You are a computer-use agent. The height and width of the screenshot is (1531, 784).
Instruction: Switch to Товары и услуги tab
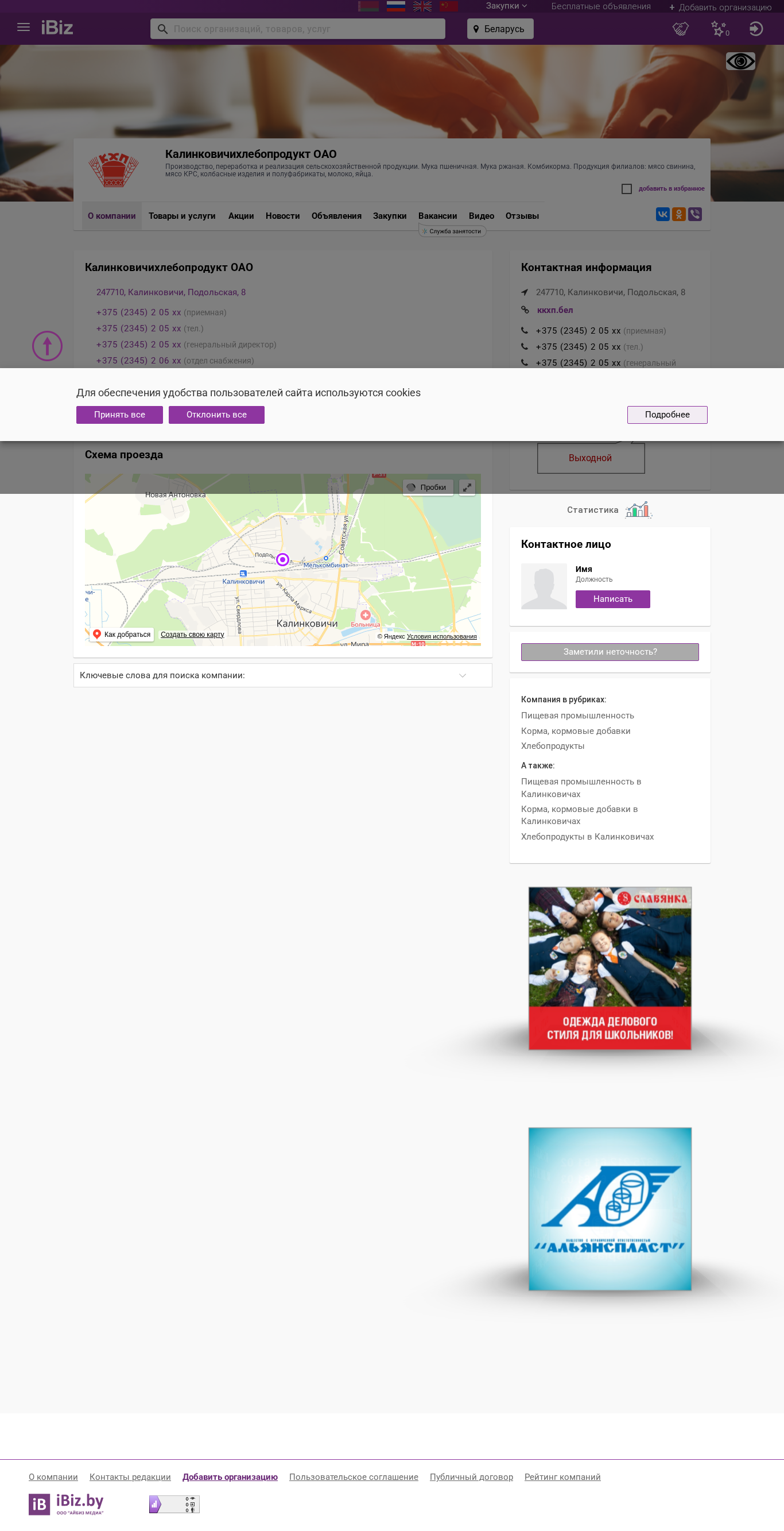pyautogui.click(x=182, y=216)
